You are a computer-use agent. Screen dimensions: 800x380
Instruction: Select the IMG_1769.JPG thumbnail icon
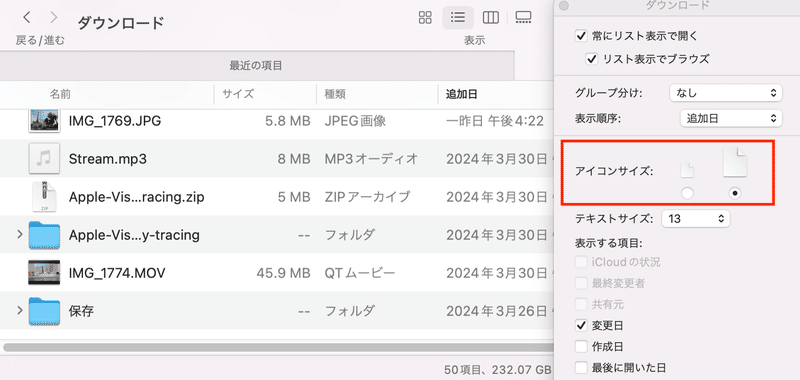pyautogui.click(x=44, y=121)
